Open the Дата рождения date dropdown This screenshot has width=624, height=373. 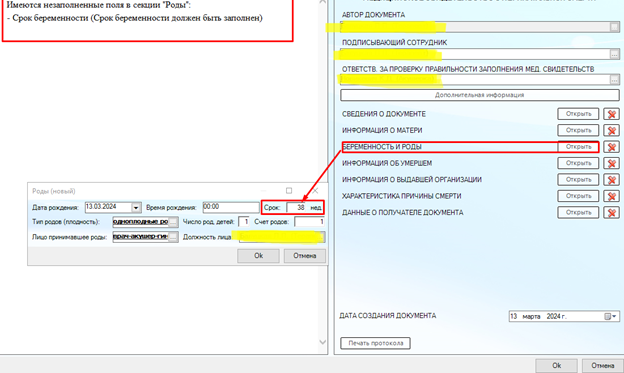(x=136, y=207)
